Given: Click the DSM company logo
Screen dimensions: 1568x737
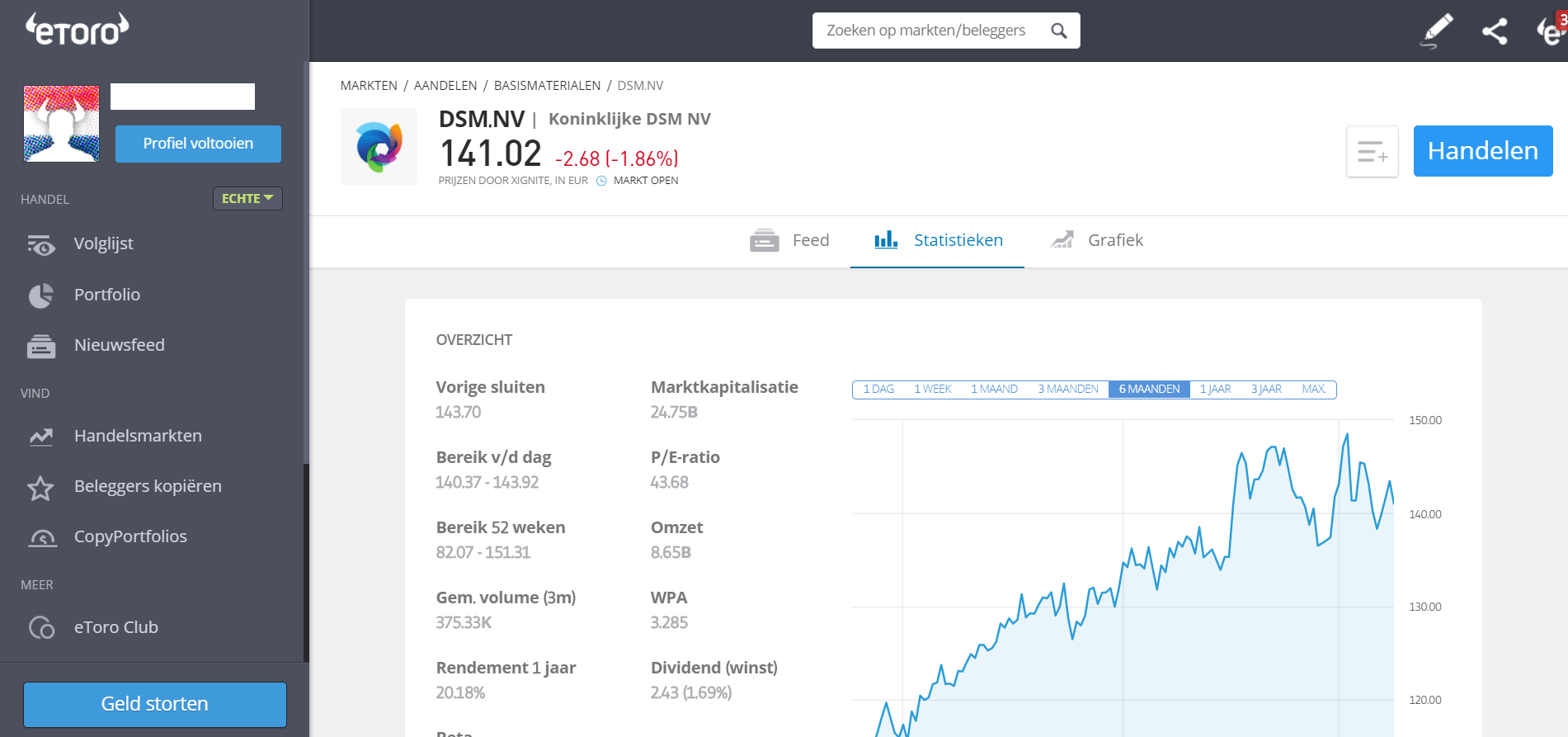Looking at the screenshot, I should coord(379,147).
